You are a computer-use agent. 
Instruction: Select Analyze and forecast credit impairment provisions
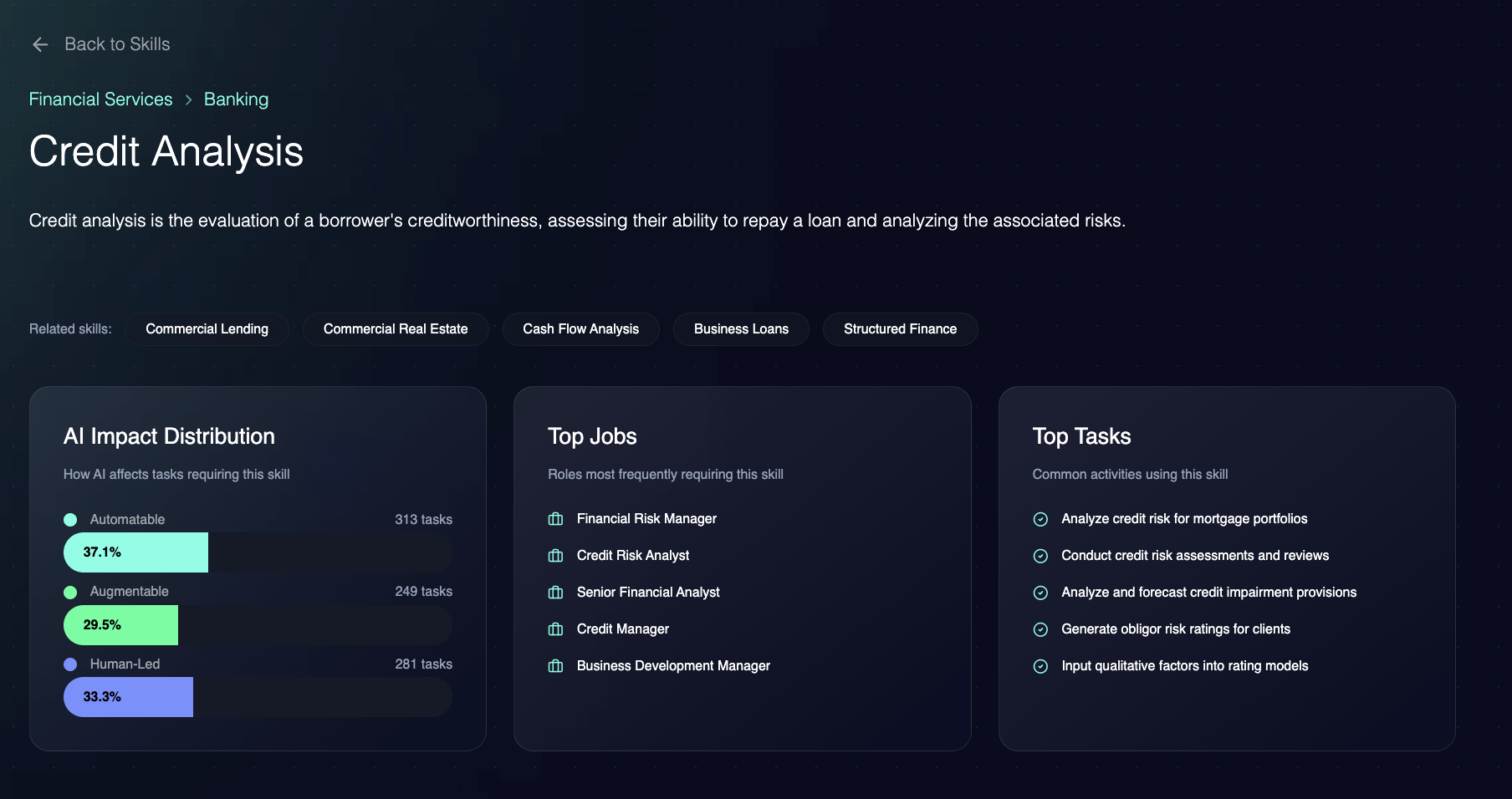(x=1209, y=593)
